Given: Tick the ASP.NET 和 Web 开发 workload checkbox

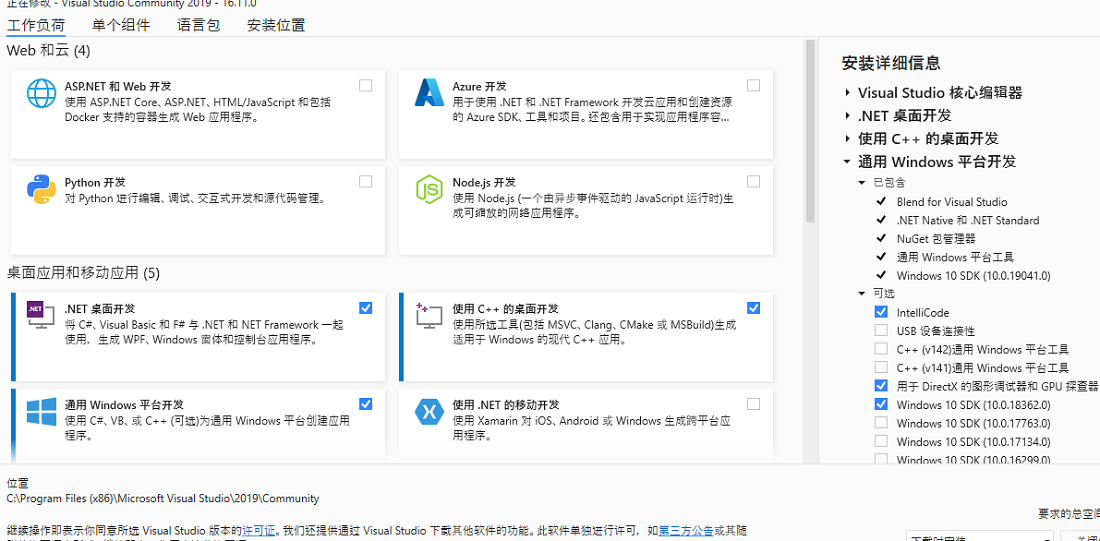Looking at the screenshot, I should [x=365, y=86].
